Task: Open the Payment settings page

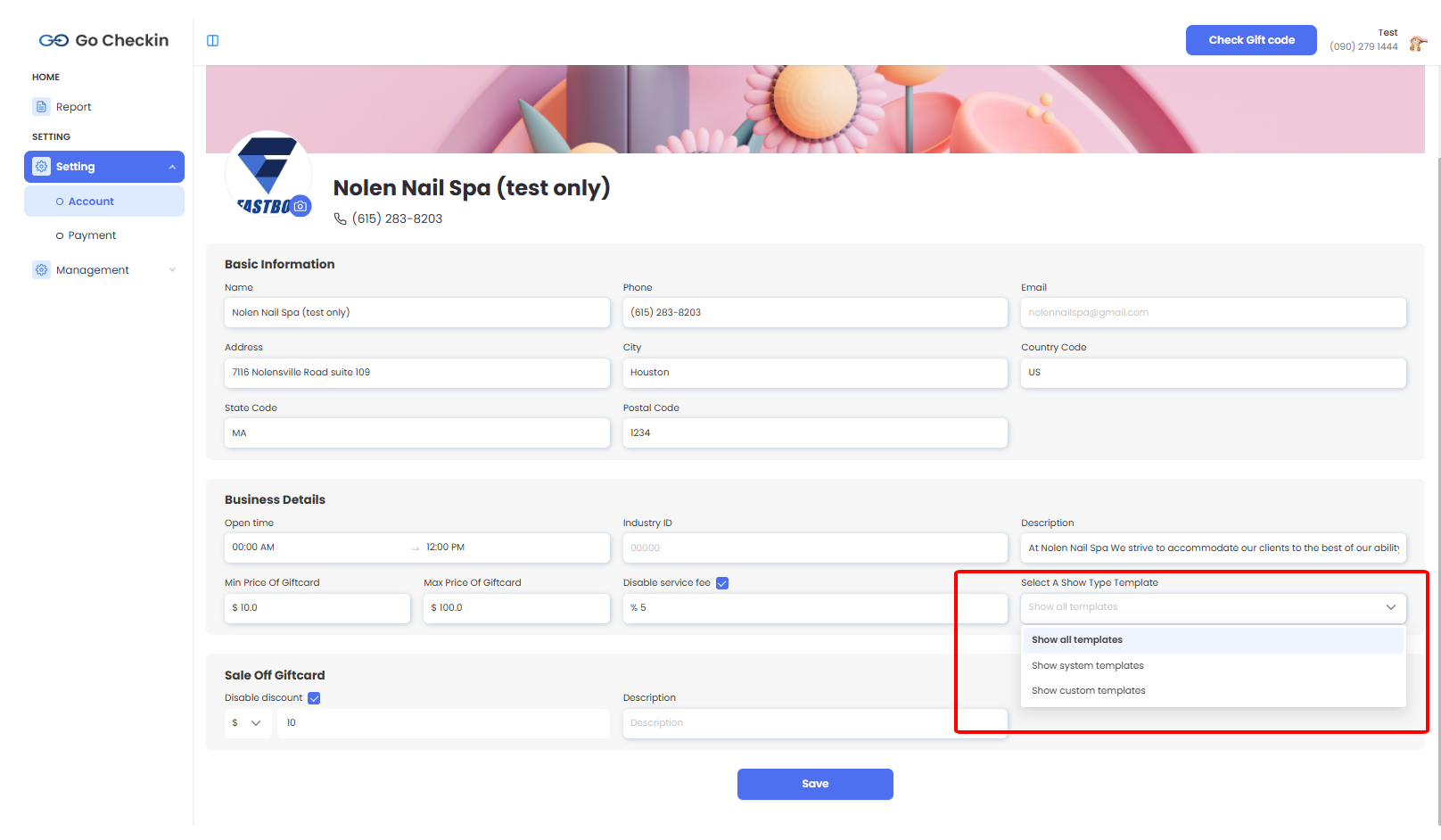Action: tap(92, 235)
